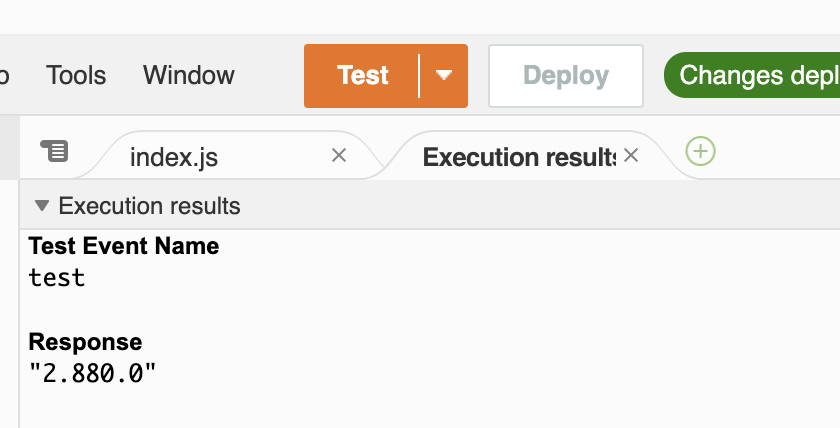Click the Changes deployed status badge
Viewport: 840px width, 428px height.
pyautogui.click(x=752, y=75)
